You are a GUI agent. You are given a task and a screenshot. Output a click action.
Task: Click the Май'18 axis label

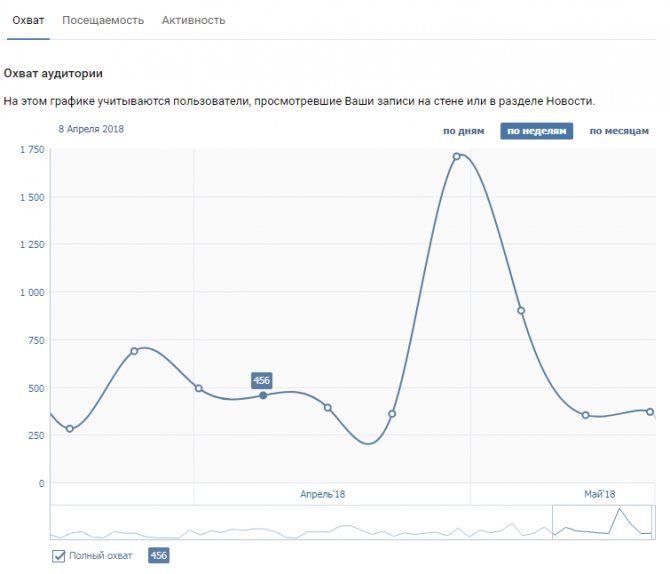(x=599, y=495)
